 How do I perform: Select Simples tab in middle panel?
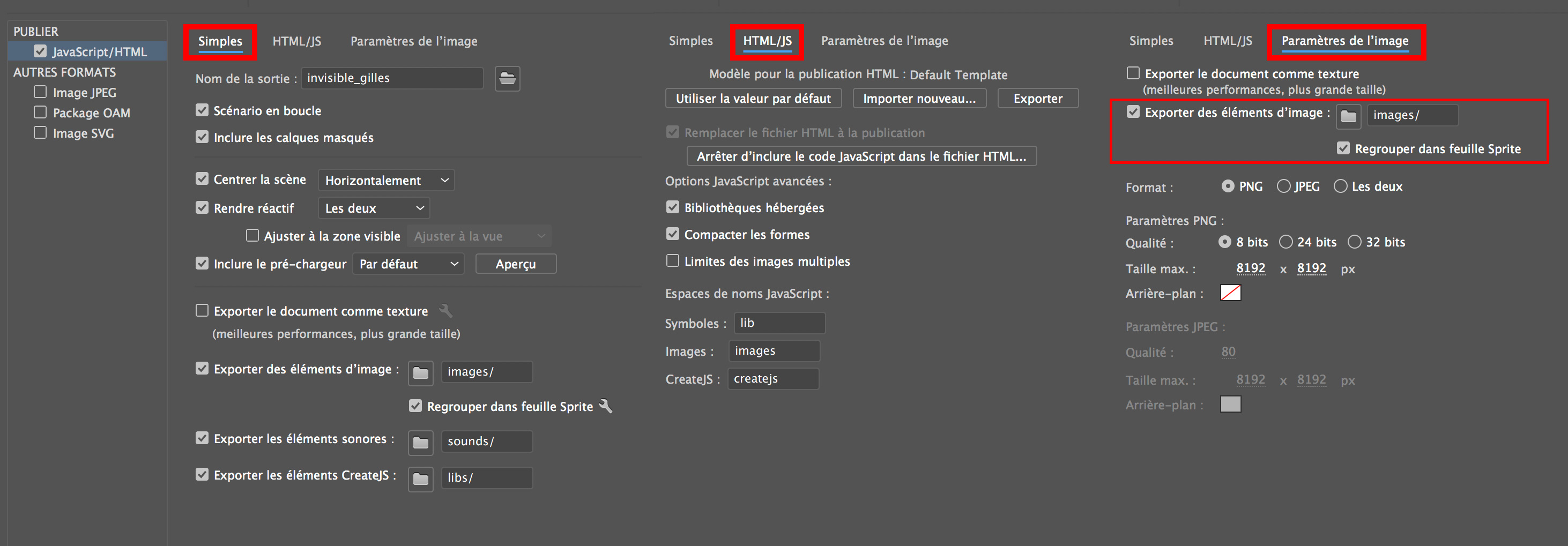(x=691, y=41)
